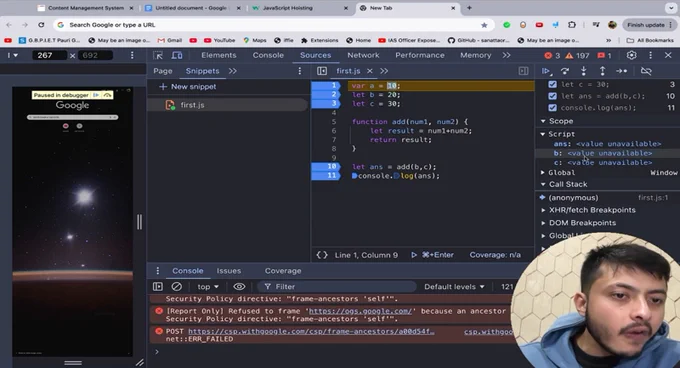Click the red errors count badge
This screenshot has height=368, width=680.
coord(552,55)
